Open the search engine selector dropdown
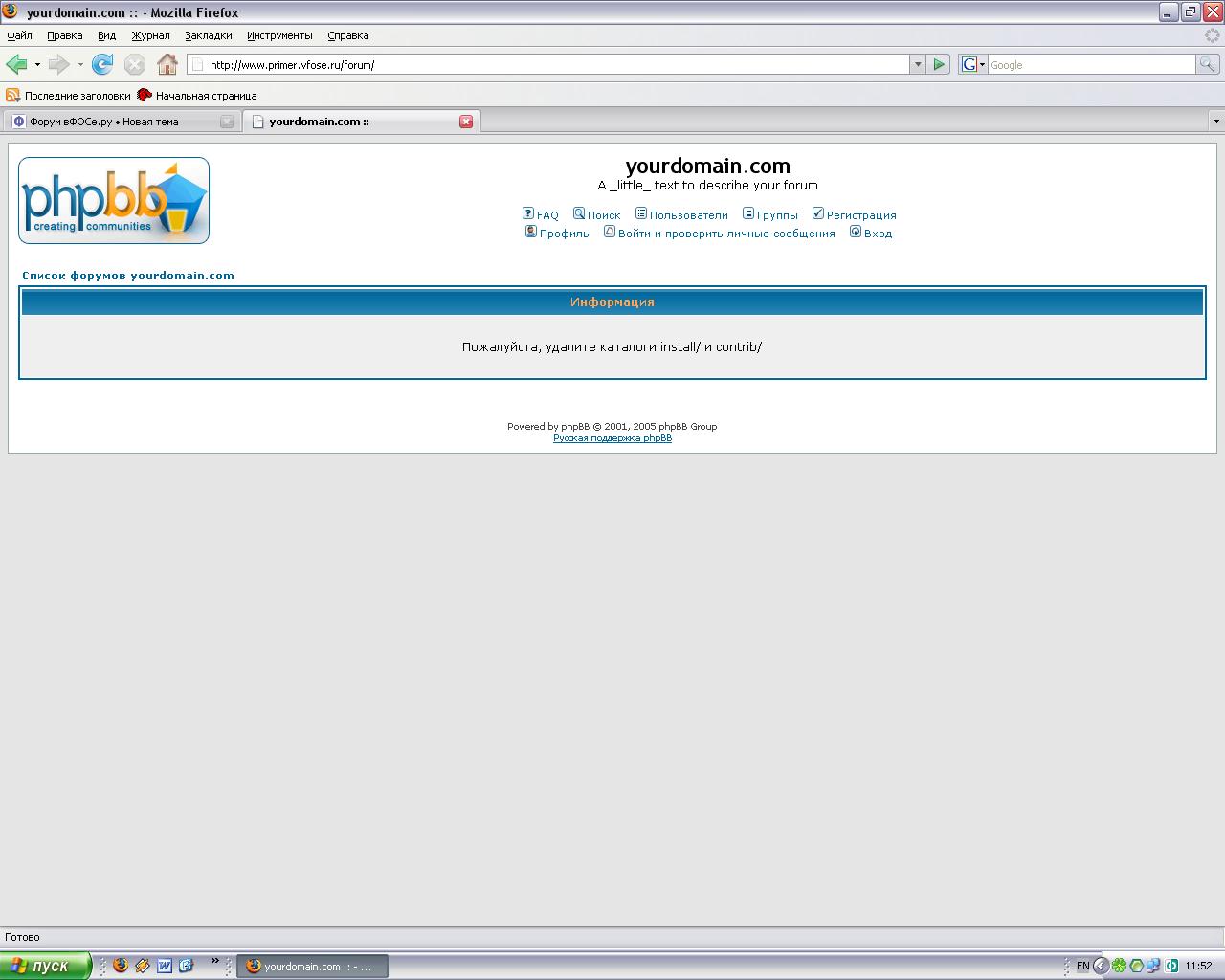This screenshot has height=980, width=1225. [973, 64]
